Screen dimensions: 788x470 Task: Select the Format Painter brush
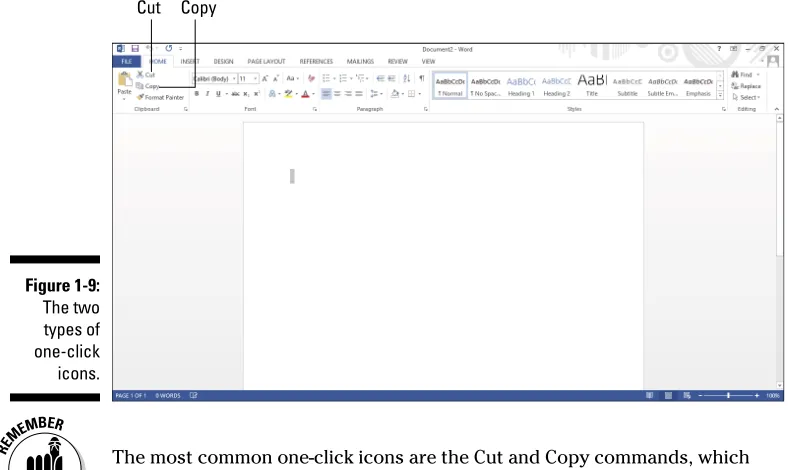tap(140, 97)
